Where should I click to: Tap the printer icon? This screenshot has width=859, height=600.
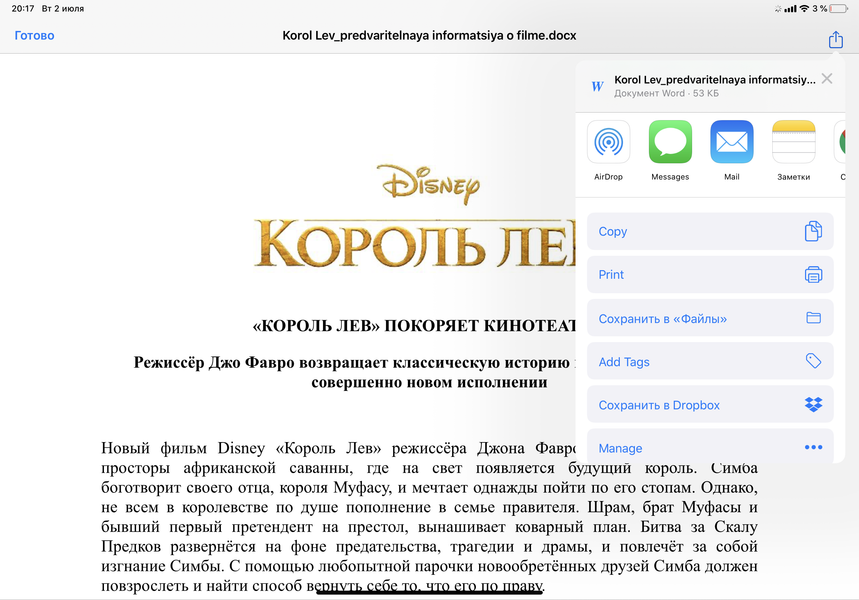(813, 275)
